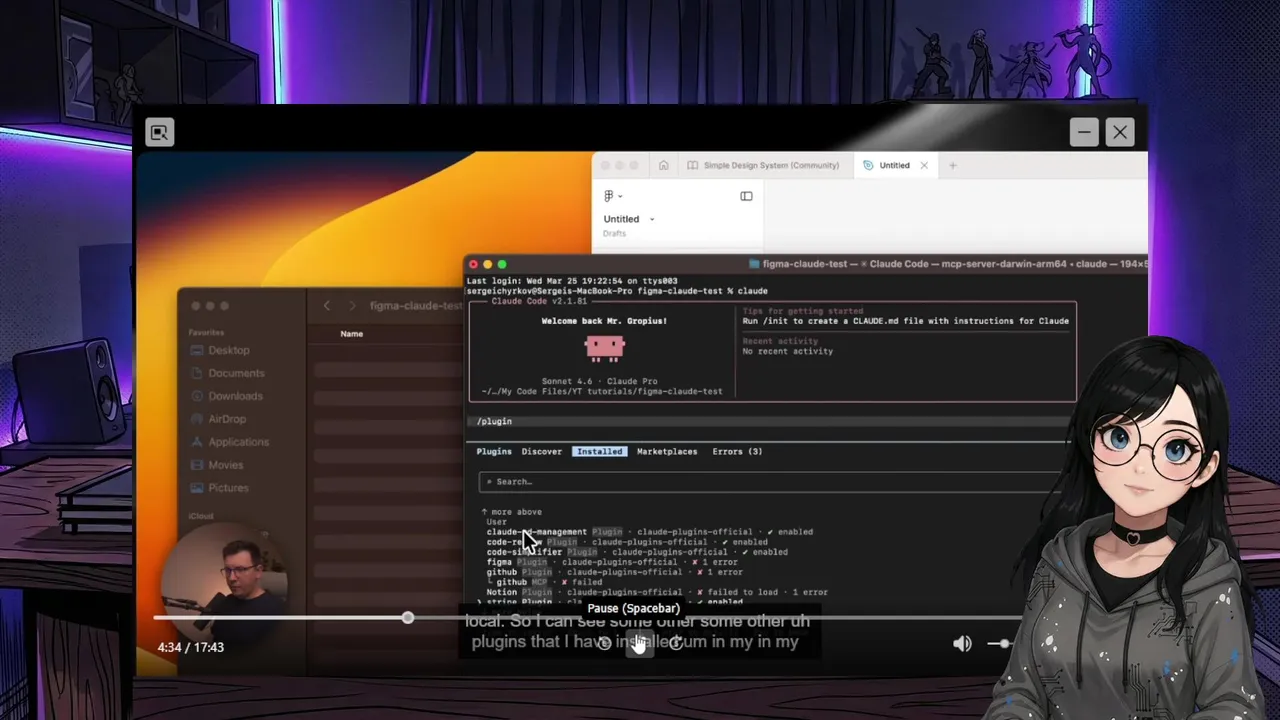Open Desktop in Finder sidebar
The width and height of the screenshot is (1280, 720).
click(220, 350)
